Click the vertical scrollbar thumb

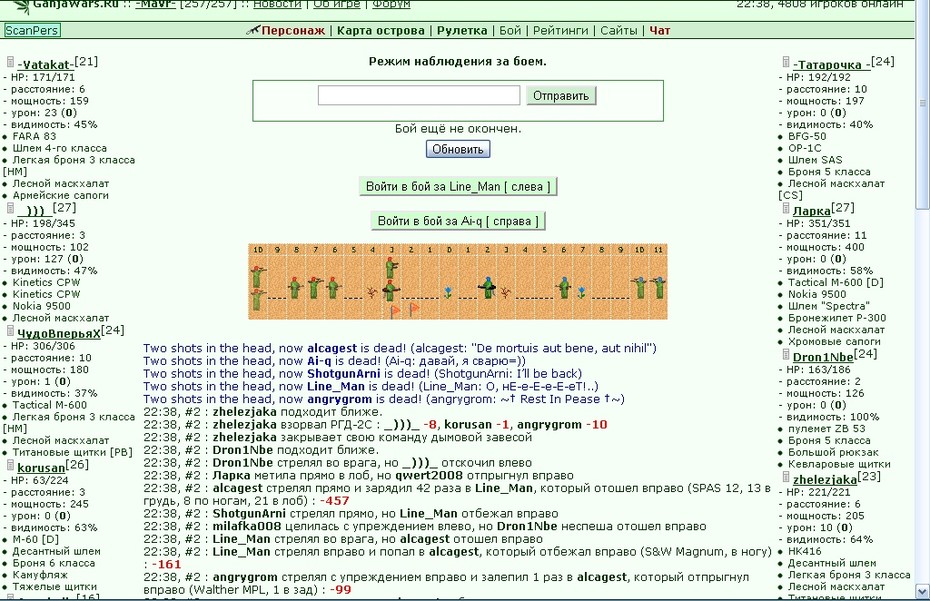[x=923, y=104]
